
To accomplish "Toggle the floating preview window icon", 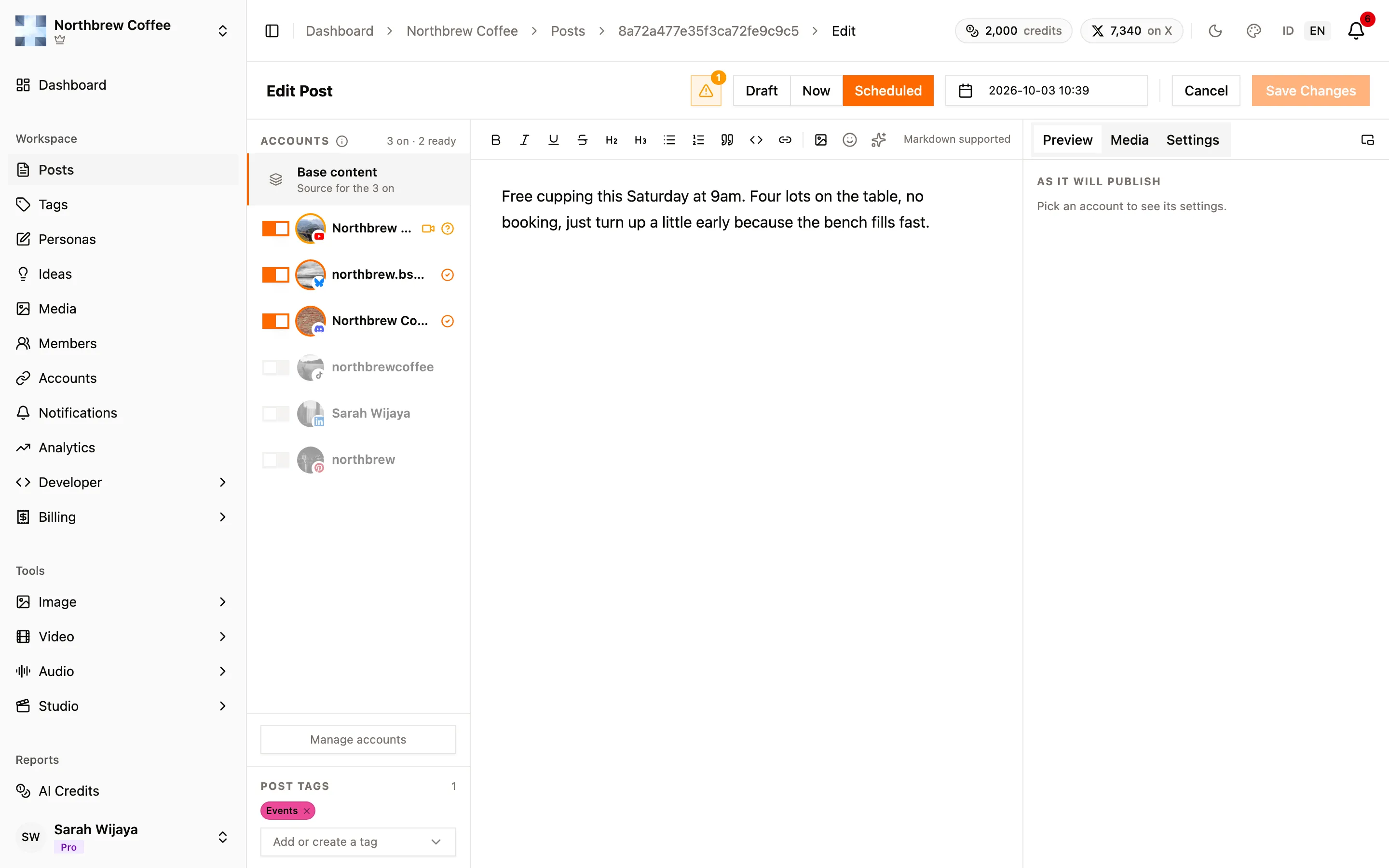I will click(x=1367, y=139).
